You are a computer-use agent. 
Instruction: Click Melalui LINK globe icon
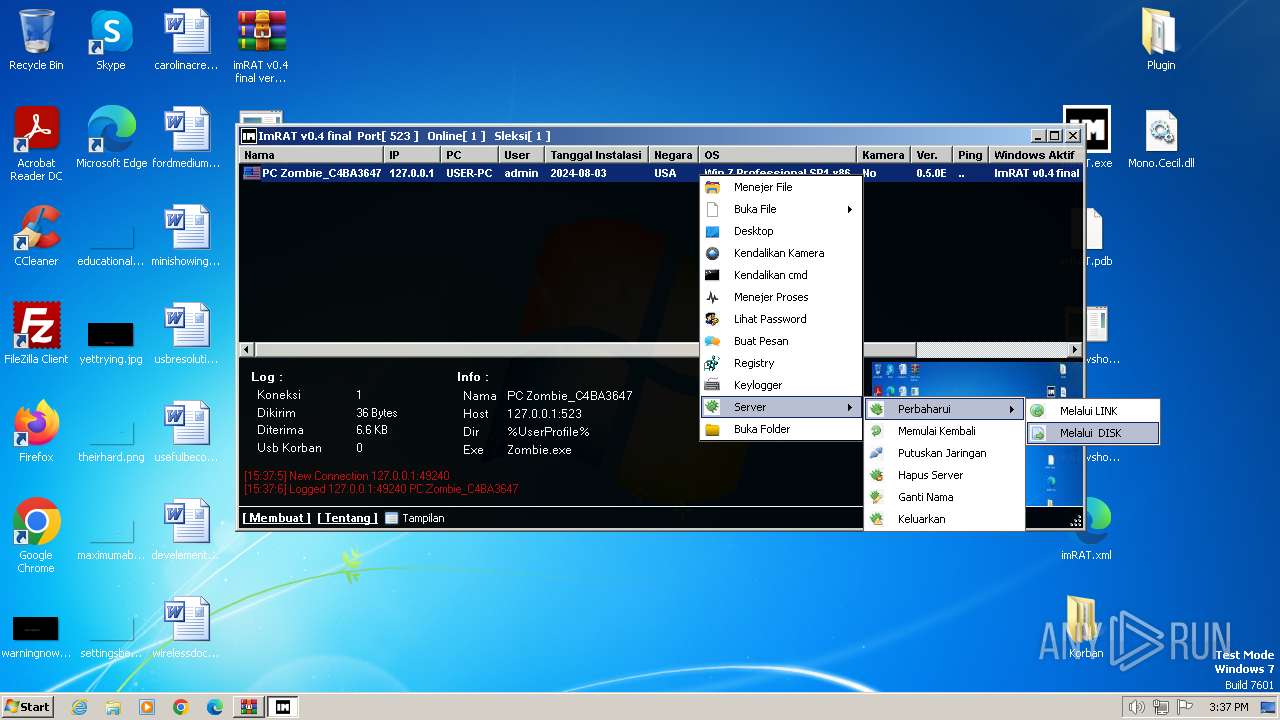(1038, 411)
